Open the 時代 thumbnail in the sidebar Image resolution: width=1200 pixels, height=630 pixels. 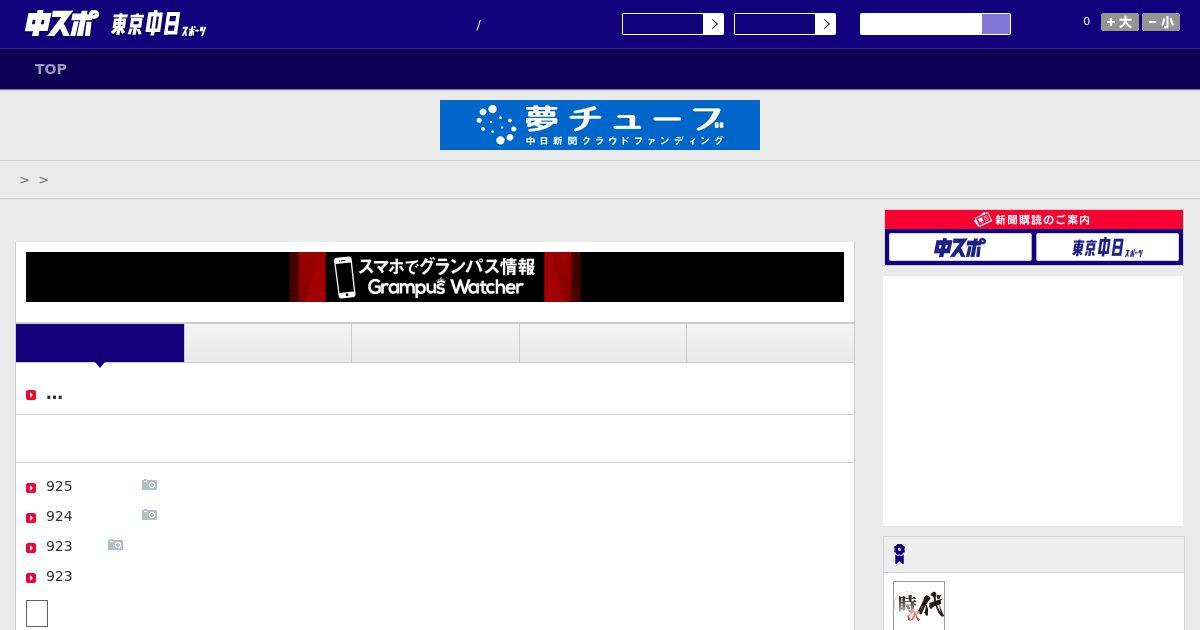(919, 606)
